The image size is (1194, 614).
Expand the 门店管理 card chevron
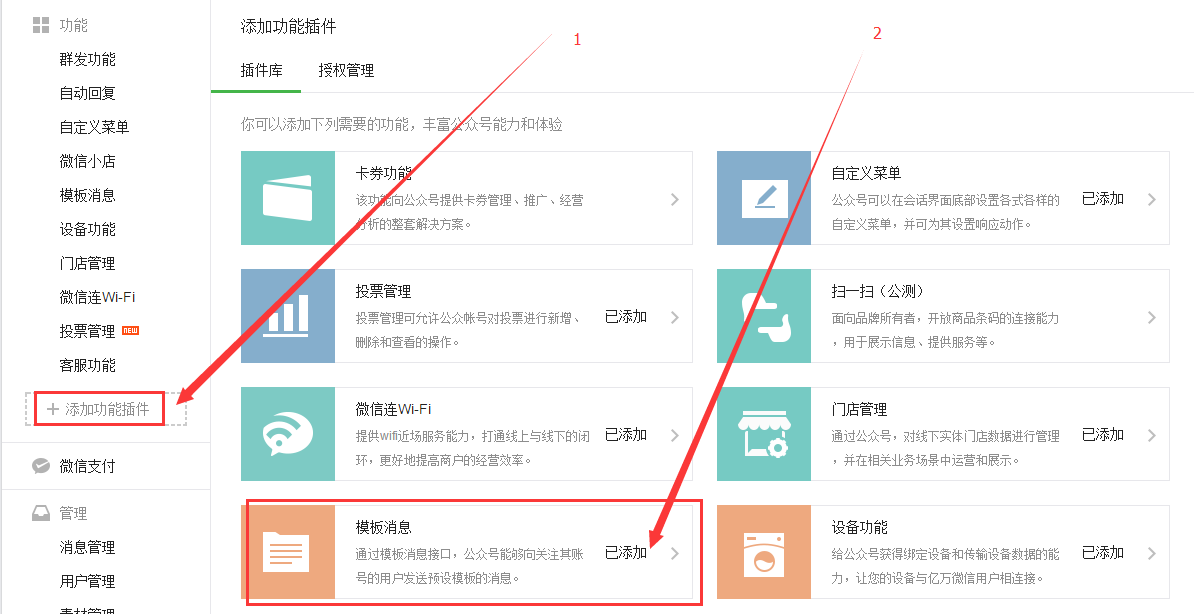coord(1151,436)
